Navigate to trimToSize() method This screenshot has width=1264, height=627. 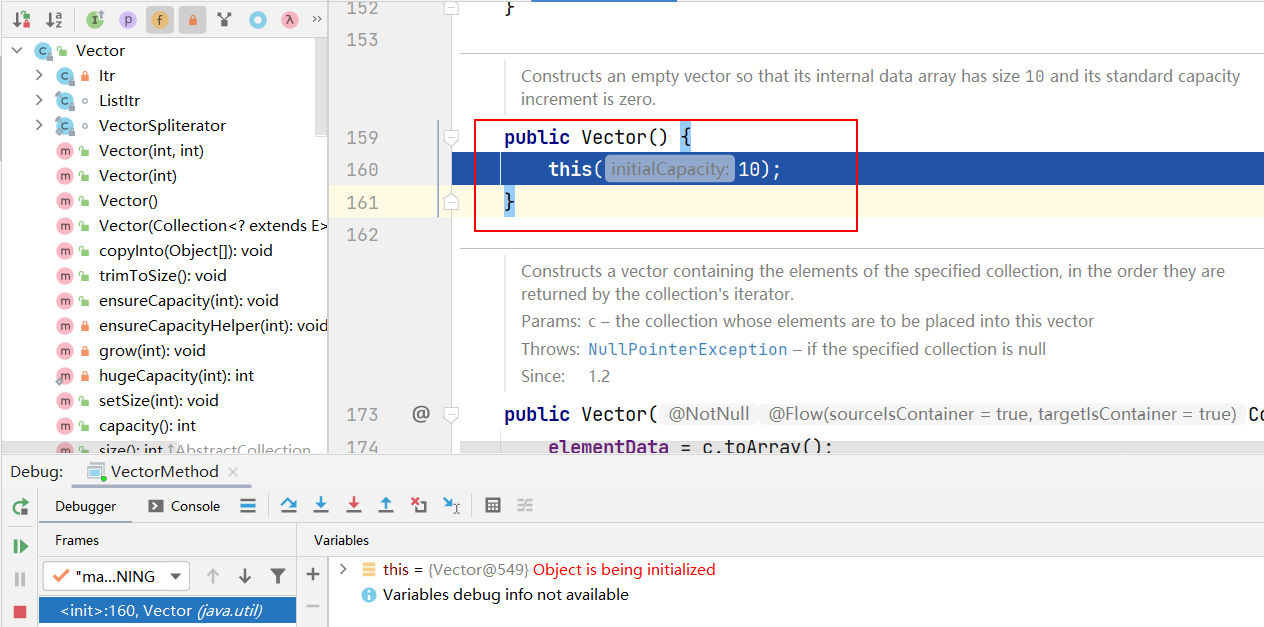(x=163, y=275)
